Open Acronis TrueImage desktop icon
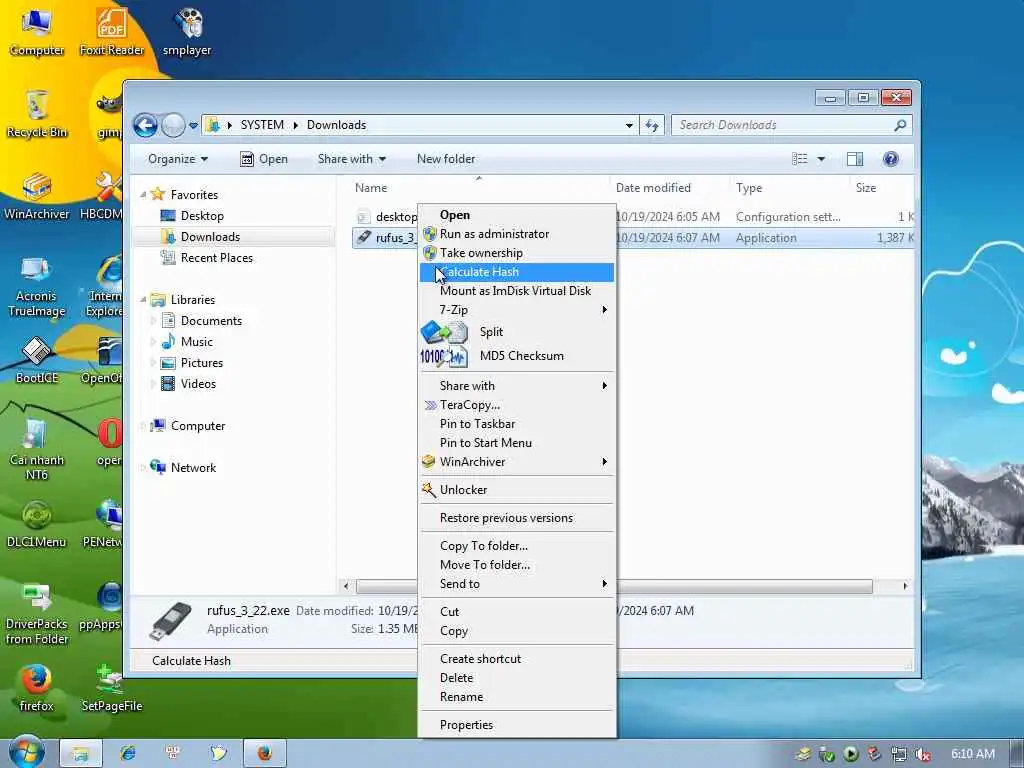 point(37,286)
